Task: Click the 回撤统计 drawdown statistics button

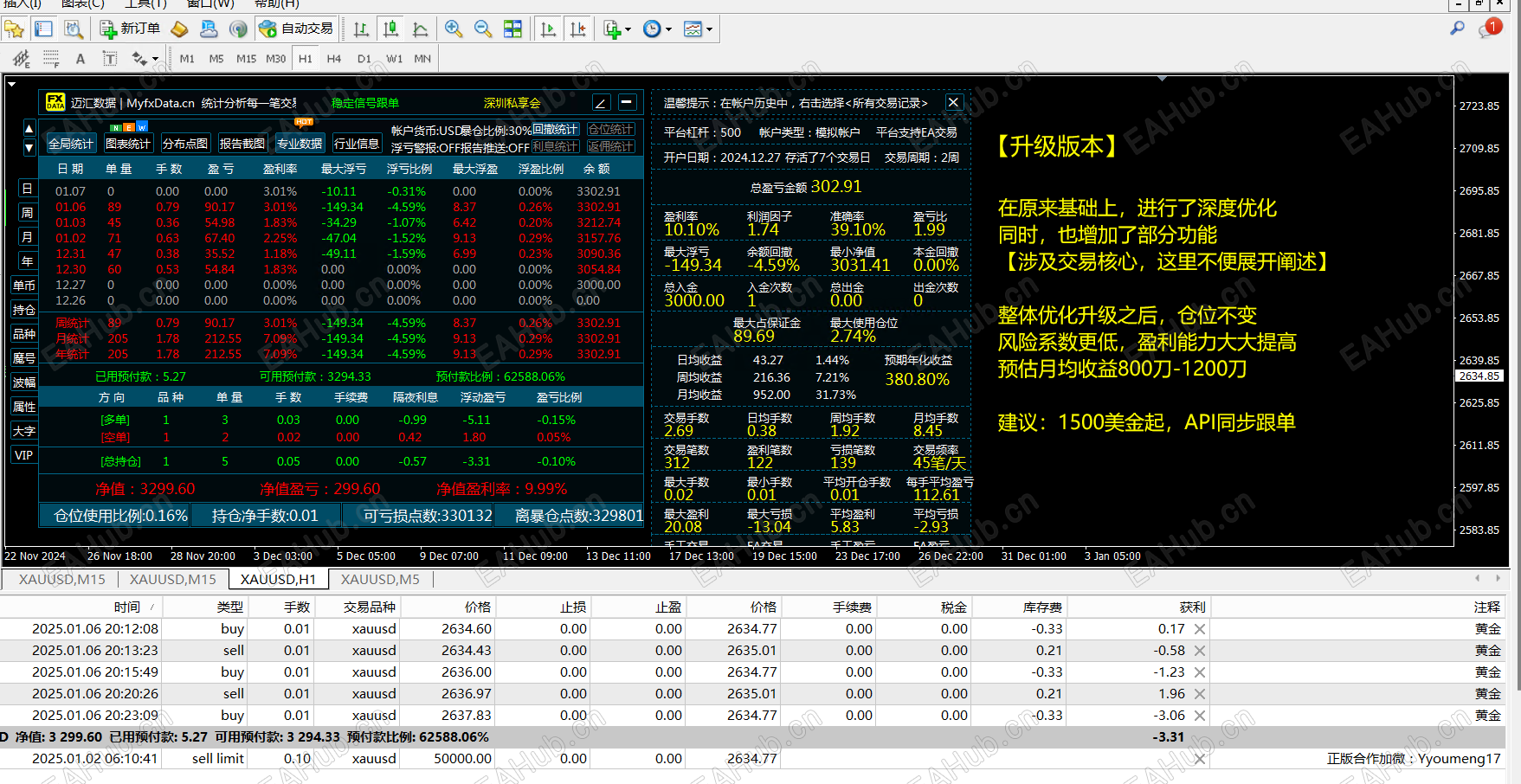Action: [x=555, y=130]
